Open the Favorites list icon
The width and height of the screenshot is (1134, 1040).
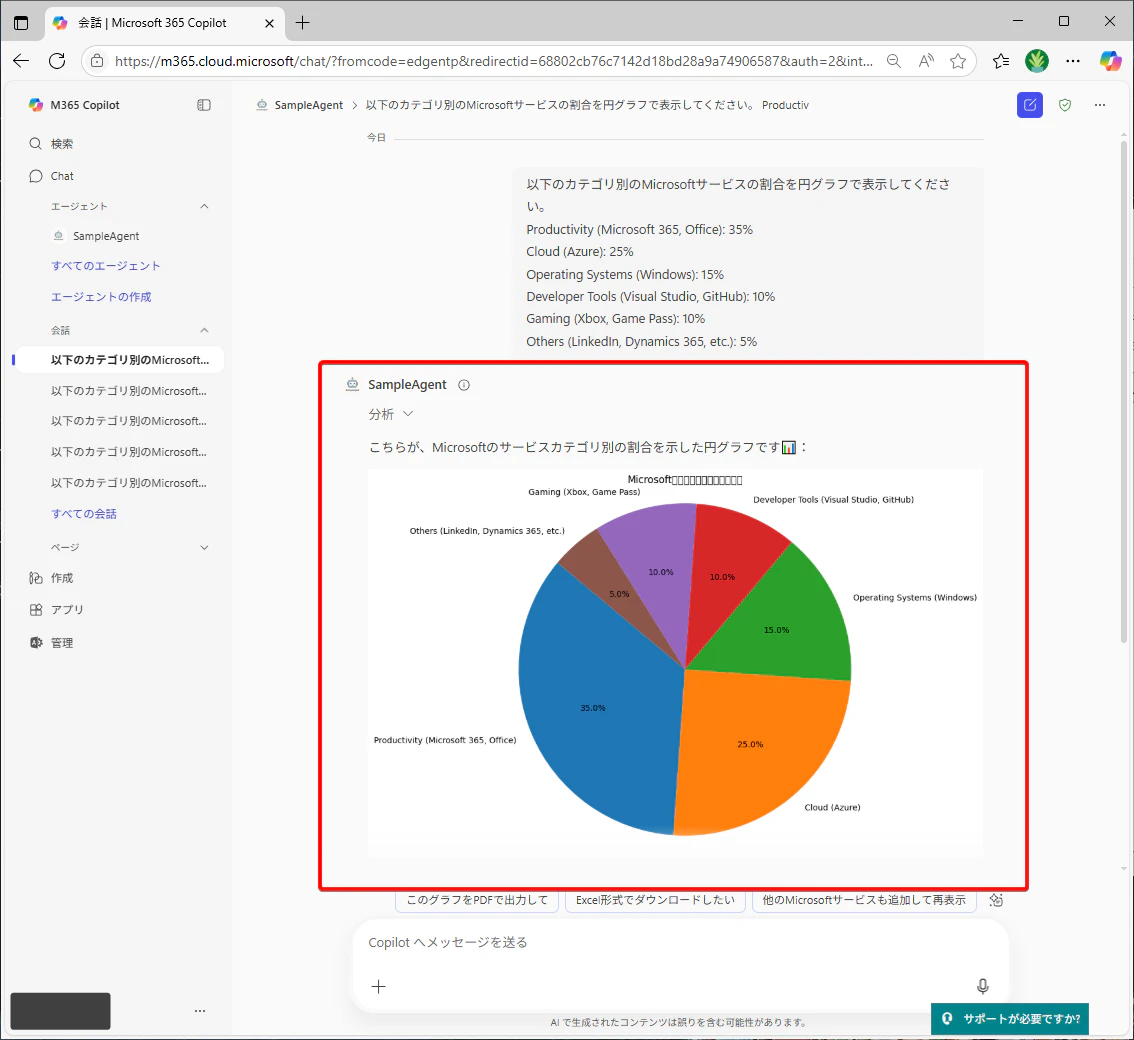tap(1001, 61)
